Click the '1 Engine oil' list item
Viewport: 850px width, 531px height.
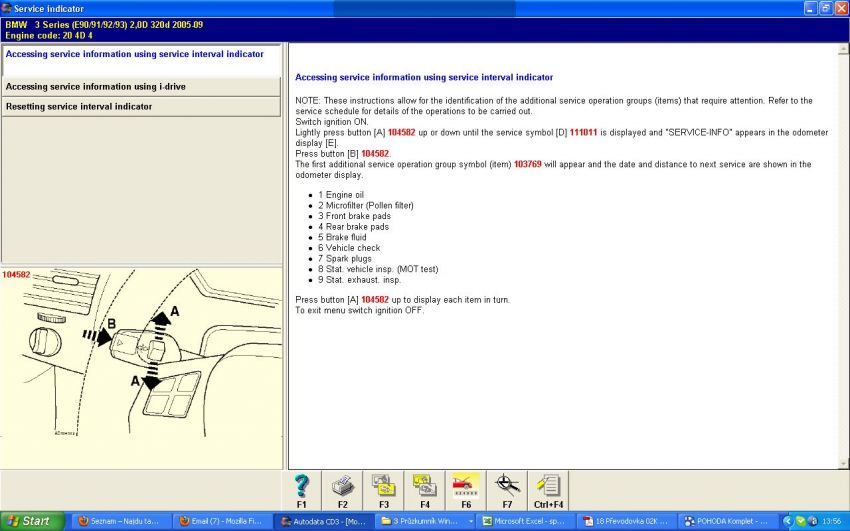tap(341, 195)
